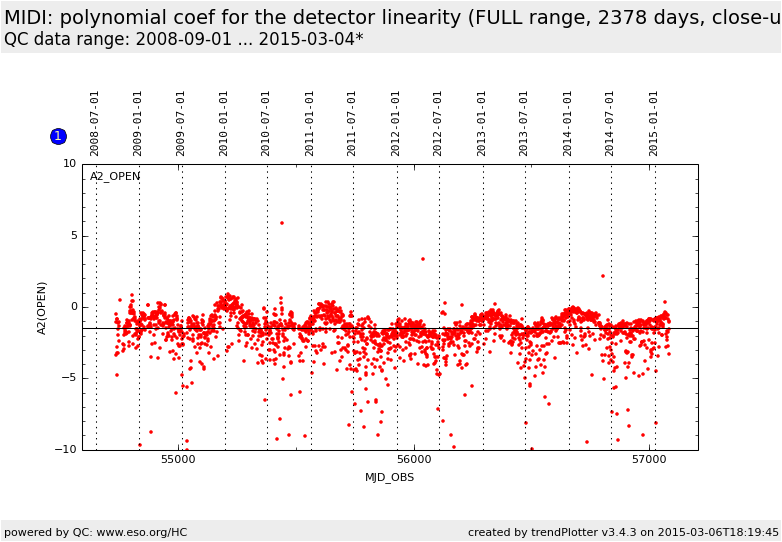The height and width of the screenshot is (542, 782).
Task: Click the 2008-07-01 date label
Action: click(96, 123)
